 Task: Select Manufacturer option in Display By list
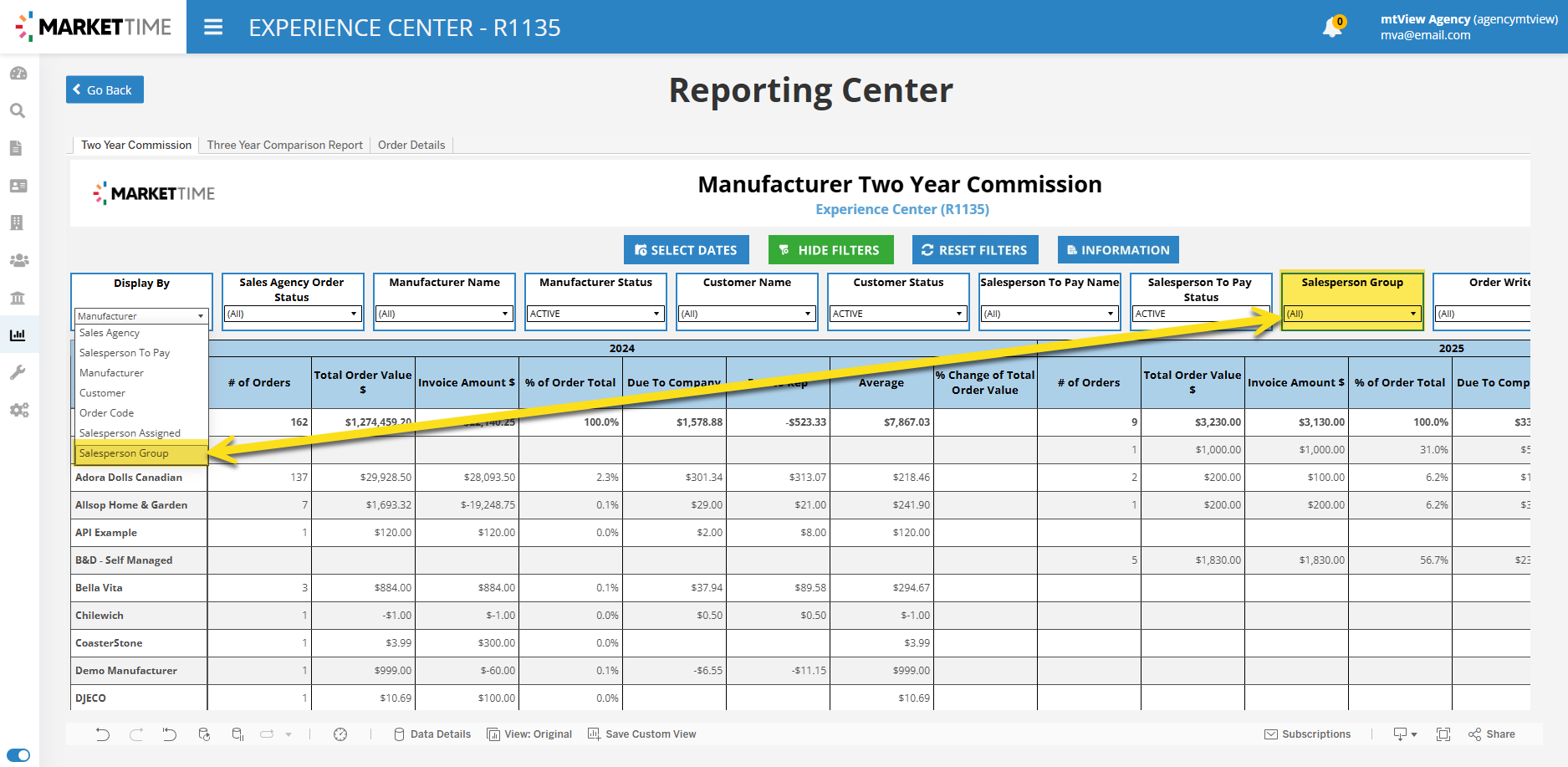point(141,373)
